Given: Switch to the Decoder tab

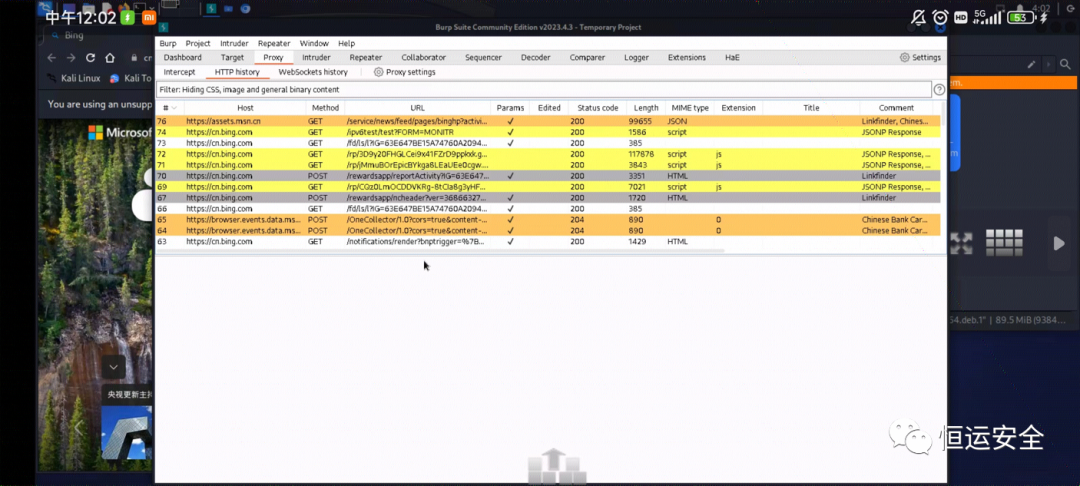Looking at the screenshot, I should pos(535,58).
